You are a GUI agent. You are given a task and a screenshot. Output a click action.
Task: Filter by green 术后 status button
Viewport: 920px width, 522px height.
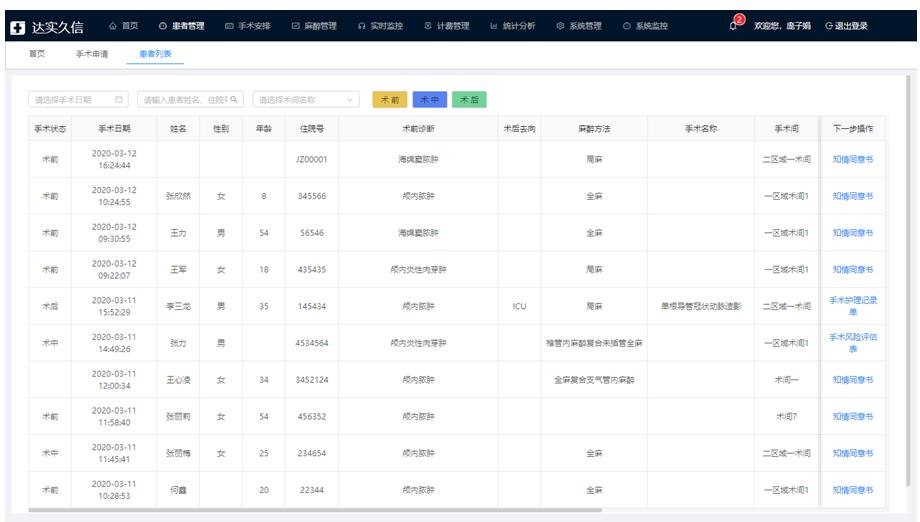click(469, 99)
